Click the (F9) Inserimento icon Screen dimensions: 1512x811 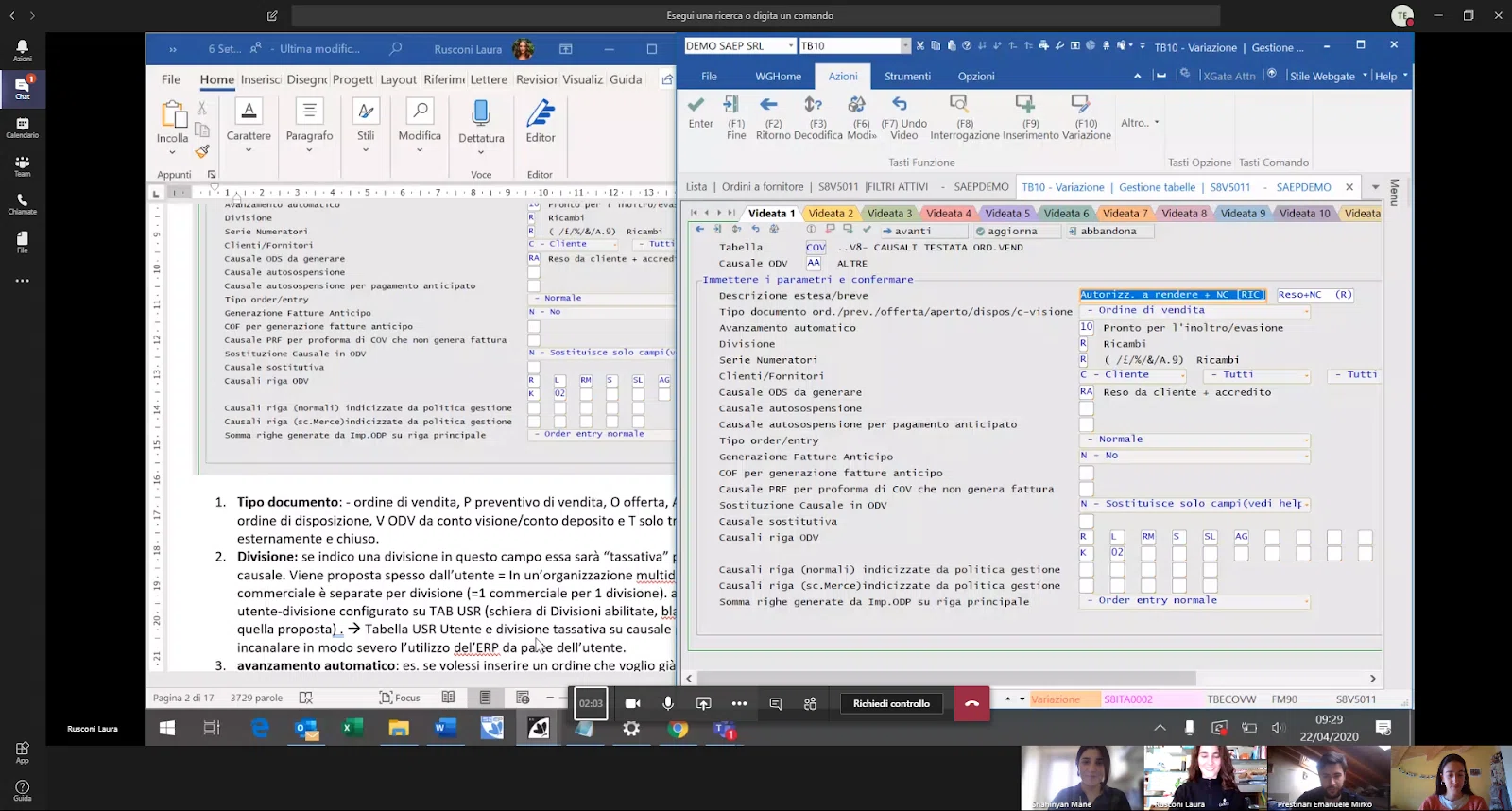pyautogui.click(x=1025, y=102)
